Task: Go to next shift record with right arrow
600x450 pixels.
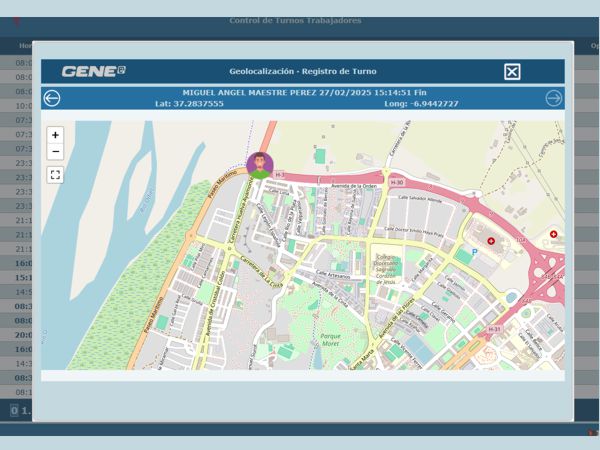Action: coord(553,98)
